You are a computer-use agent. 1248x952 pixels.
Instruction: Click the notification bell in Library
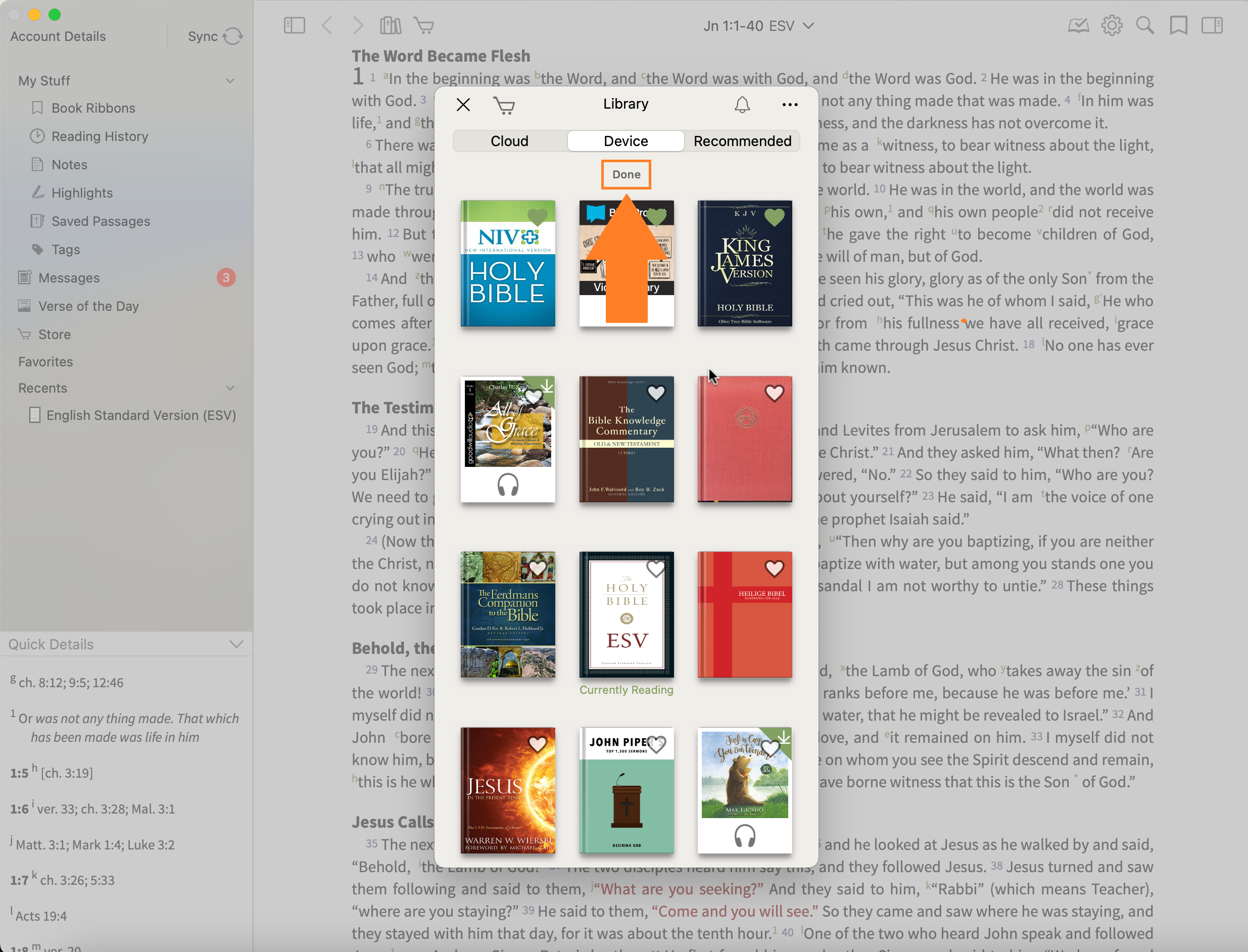pos(742,105)
